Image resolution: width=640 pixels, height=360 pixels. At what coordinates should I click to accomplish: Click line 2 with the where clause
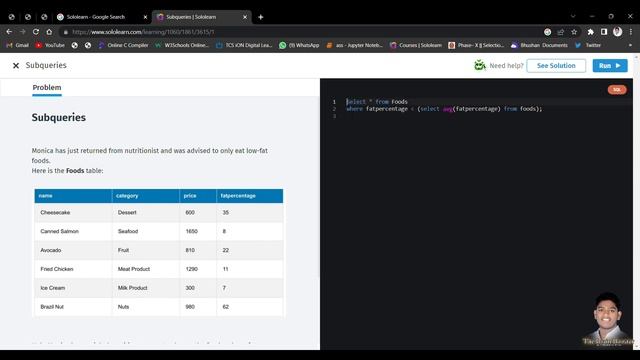[444, 109]
